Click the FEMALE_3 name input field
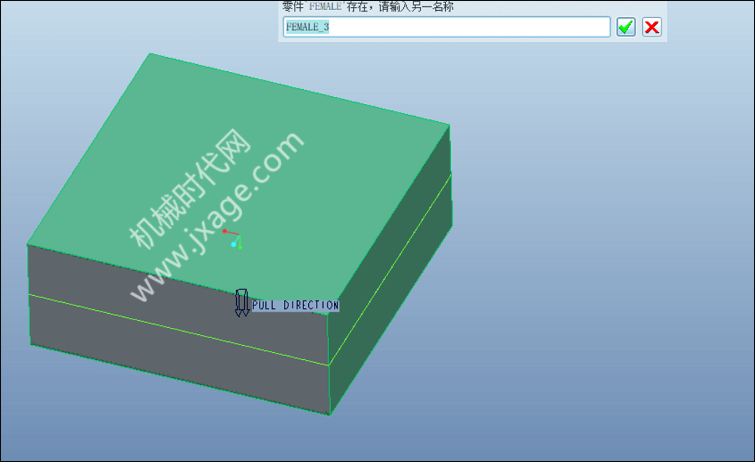Viewport: 755px width, 462px height. (447, 27)
